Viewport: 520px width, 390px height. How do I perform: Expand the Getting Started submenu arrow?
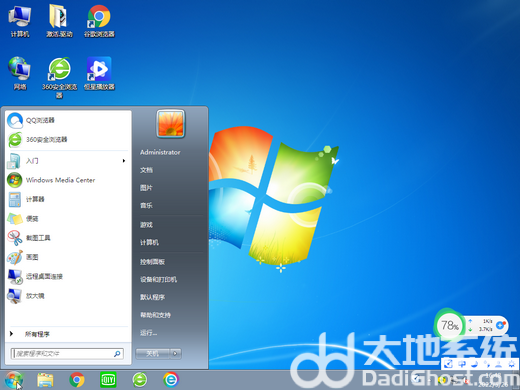pos(124,161)
